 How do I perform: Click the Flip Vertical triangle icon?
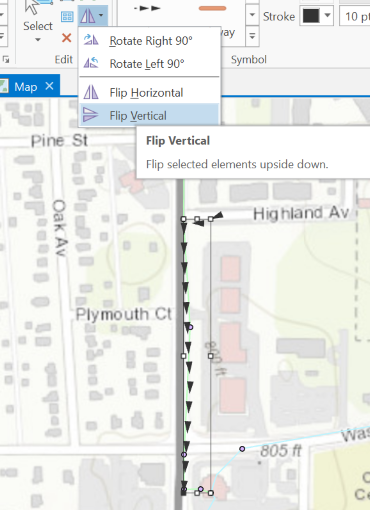[x=90, y=115]
